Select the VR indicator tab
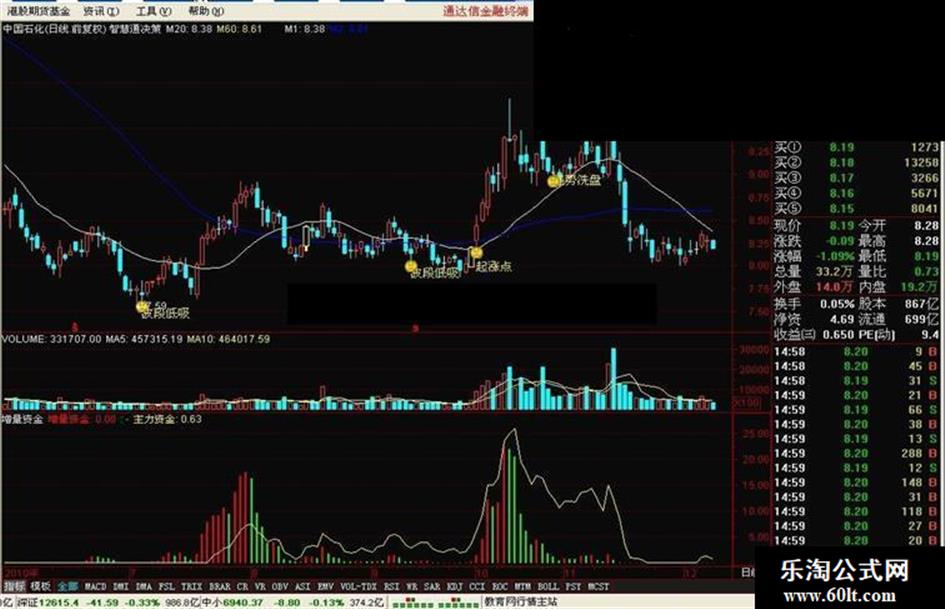 [260, 586]
